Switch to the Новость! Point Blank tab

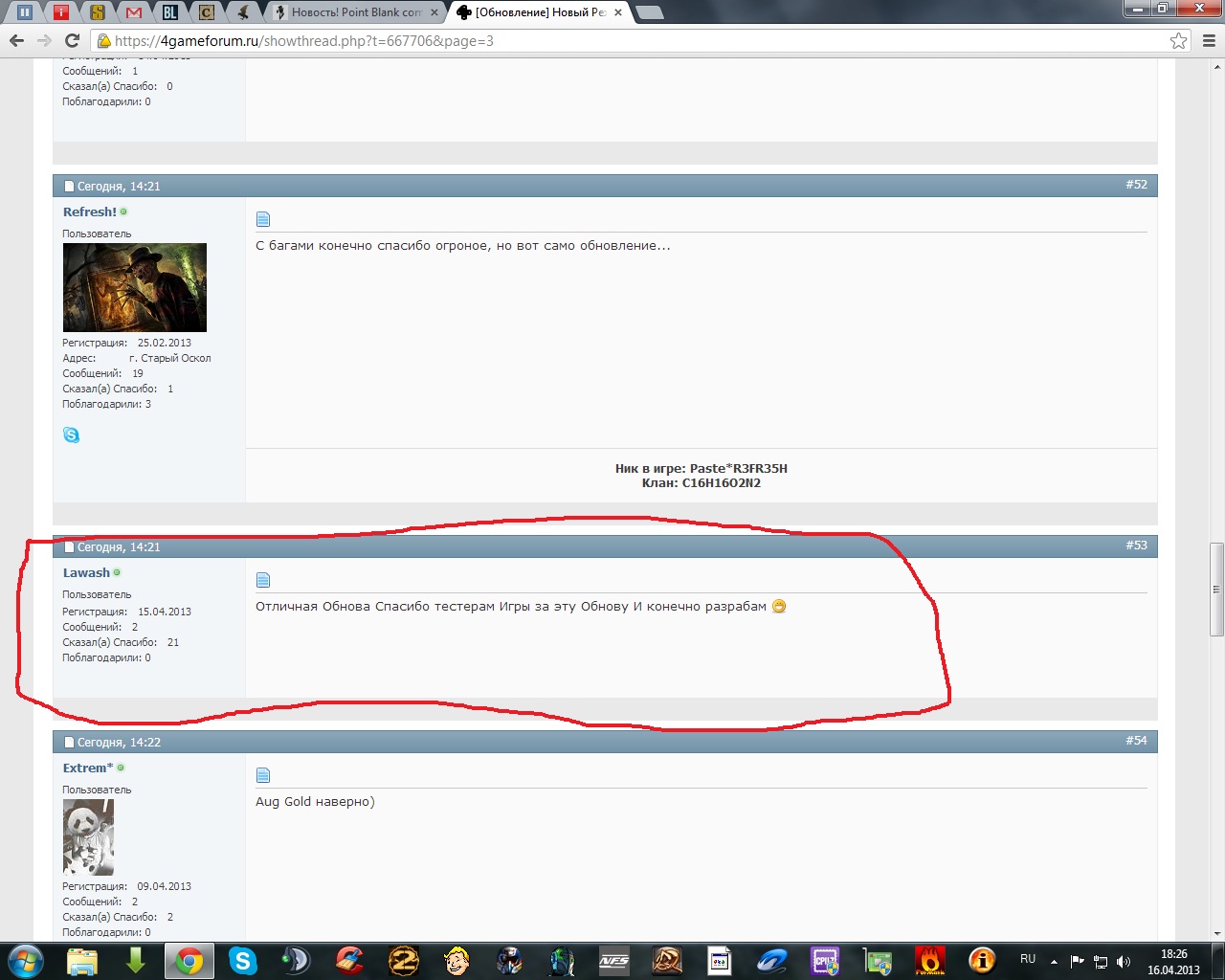point(355,12)
